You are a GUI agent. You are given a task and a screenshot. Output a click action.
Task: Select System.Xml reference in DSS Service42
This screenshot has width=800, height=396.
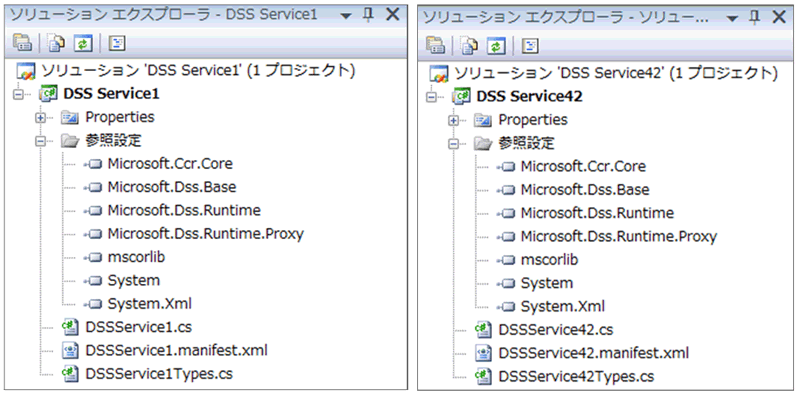coord(563,307)
